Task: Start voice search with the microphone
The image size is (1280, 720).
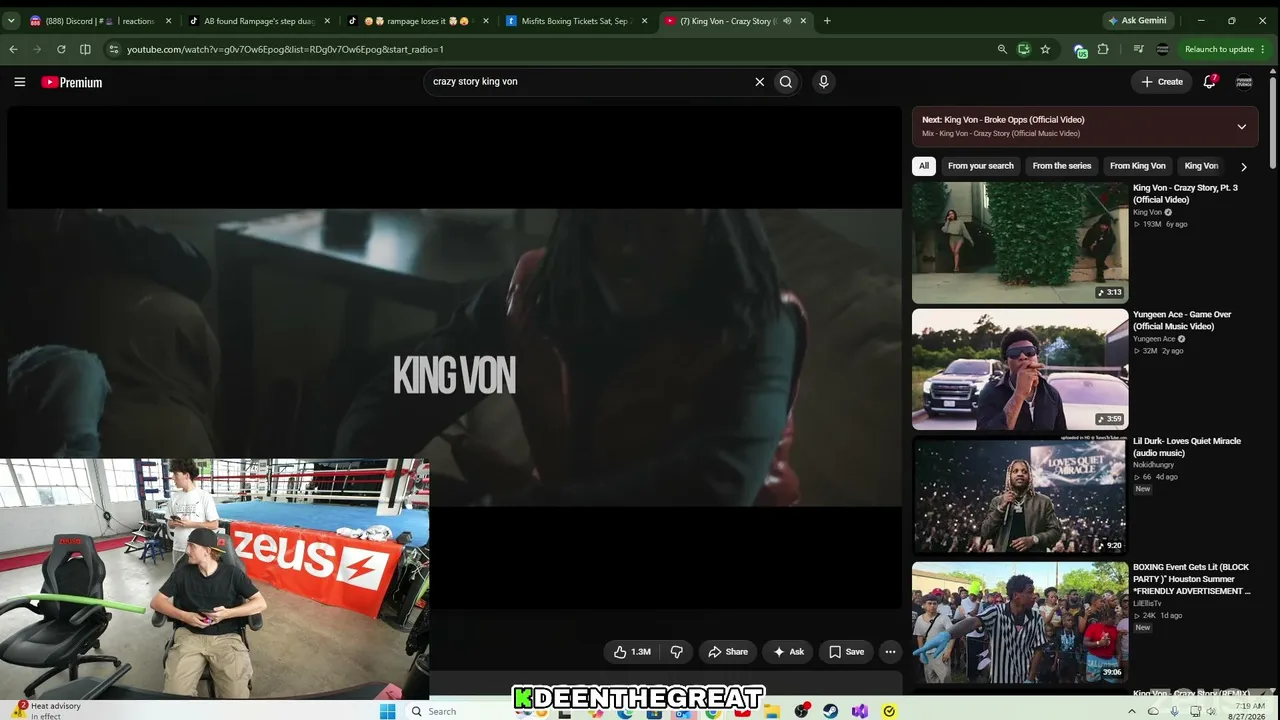Action: click(823, 82)
